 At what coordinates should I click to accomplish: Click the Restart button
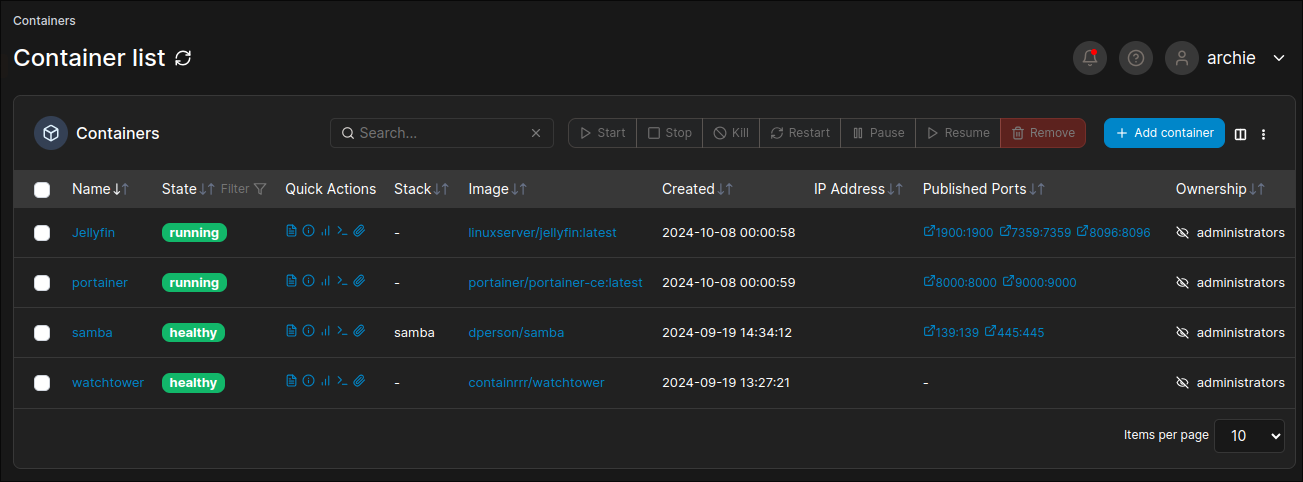[x=800, y=133]
